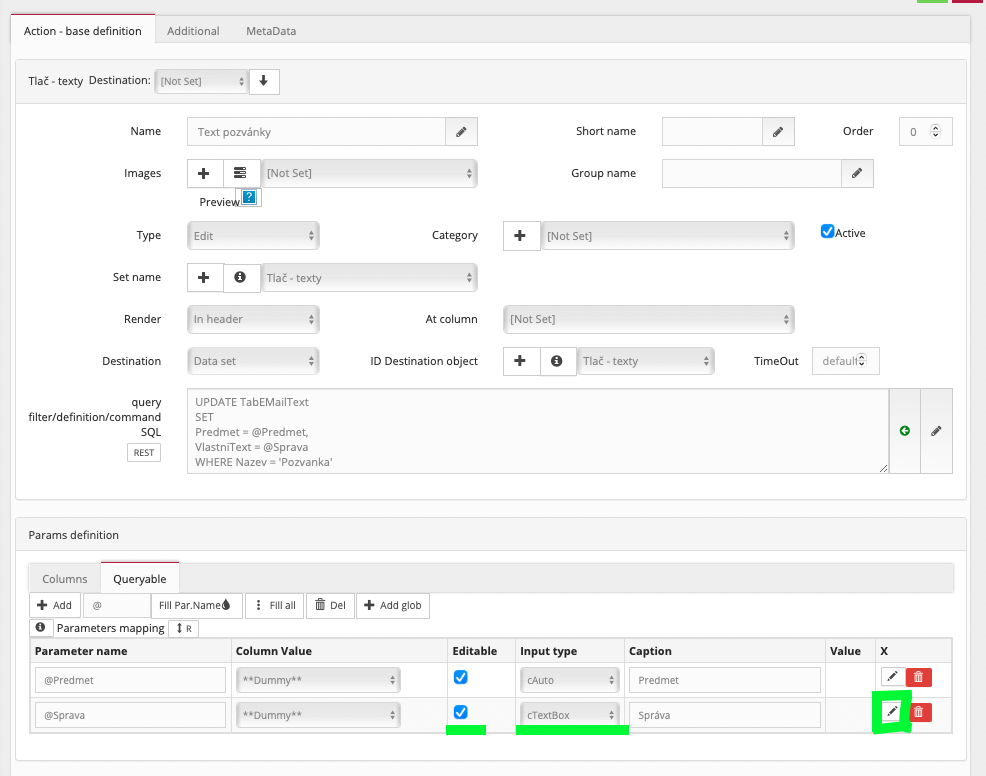Click the Order number stepper

coord(935,131)
